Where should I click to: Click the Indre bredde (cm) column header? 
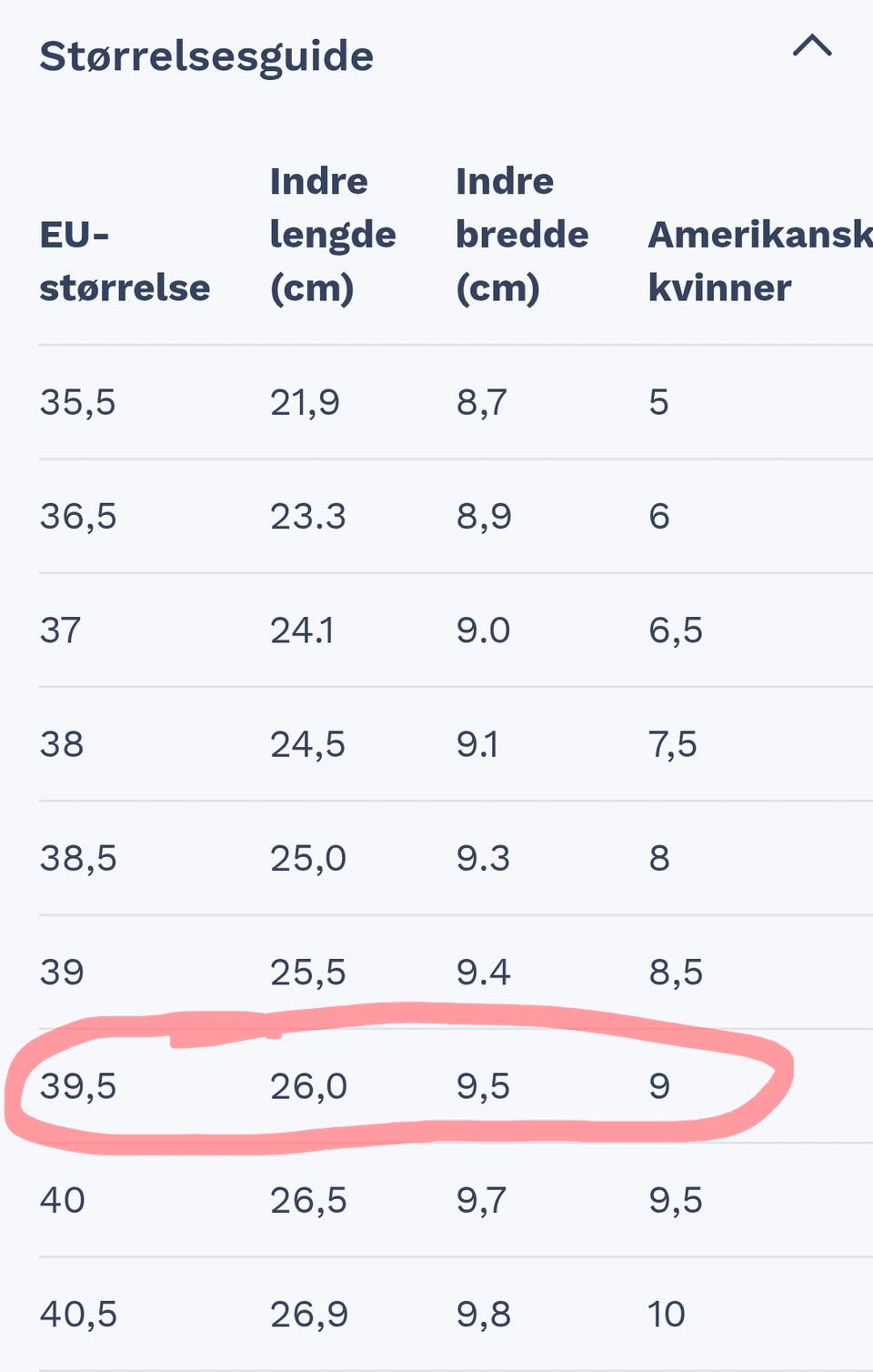[x=522, y=235]
